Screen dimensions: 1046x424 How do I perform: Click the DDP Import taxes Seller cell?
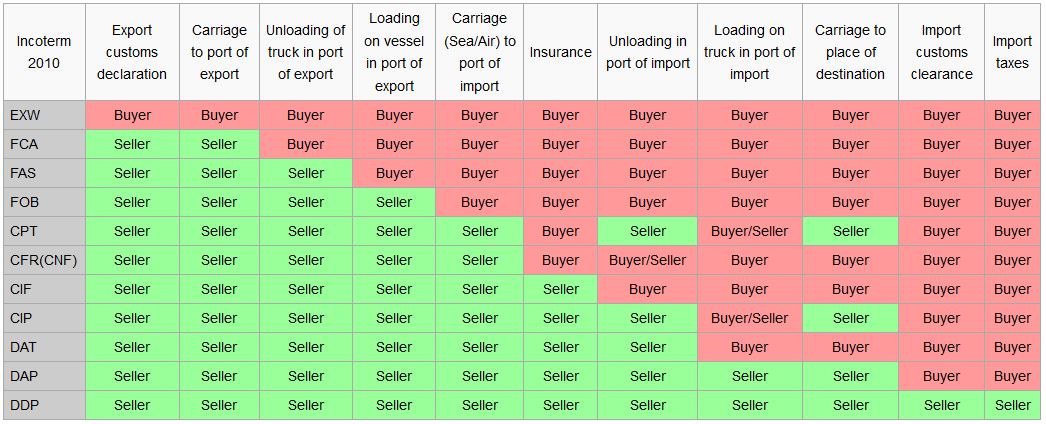1012,405
